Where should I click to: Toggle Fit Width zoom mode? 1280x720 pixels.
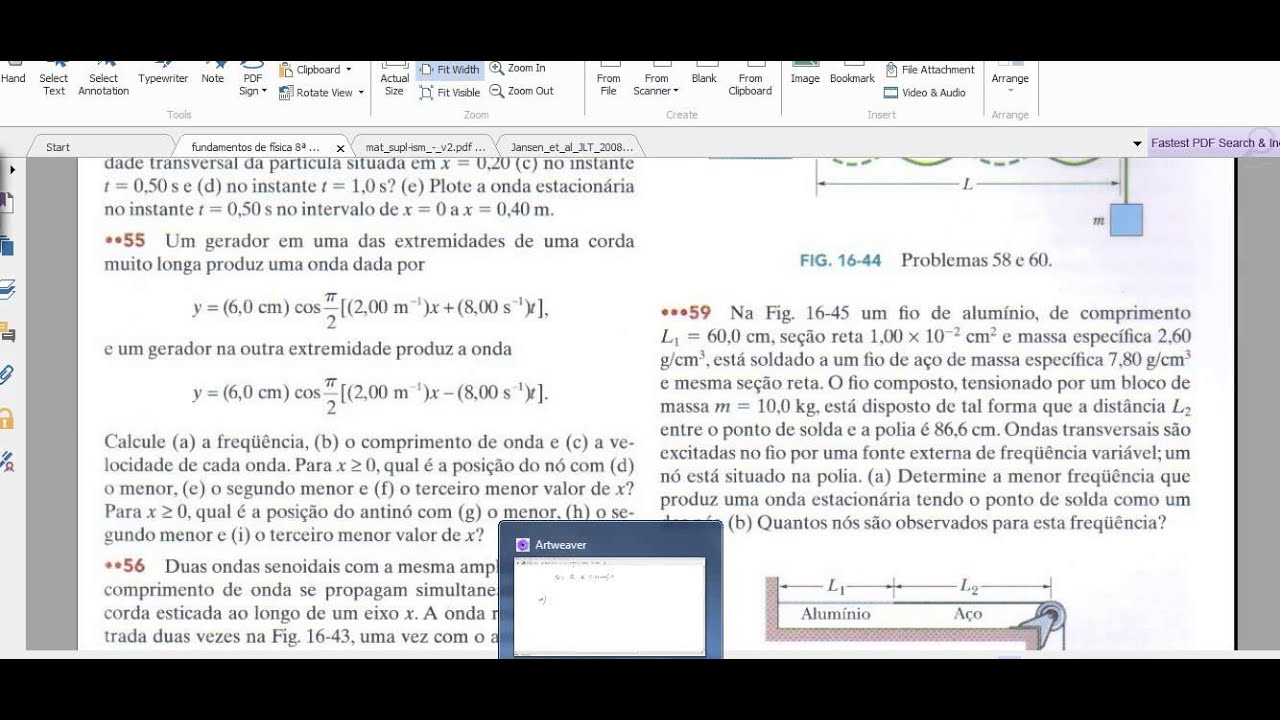(x=451, y=70)
